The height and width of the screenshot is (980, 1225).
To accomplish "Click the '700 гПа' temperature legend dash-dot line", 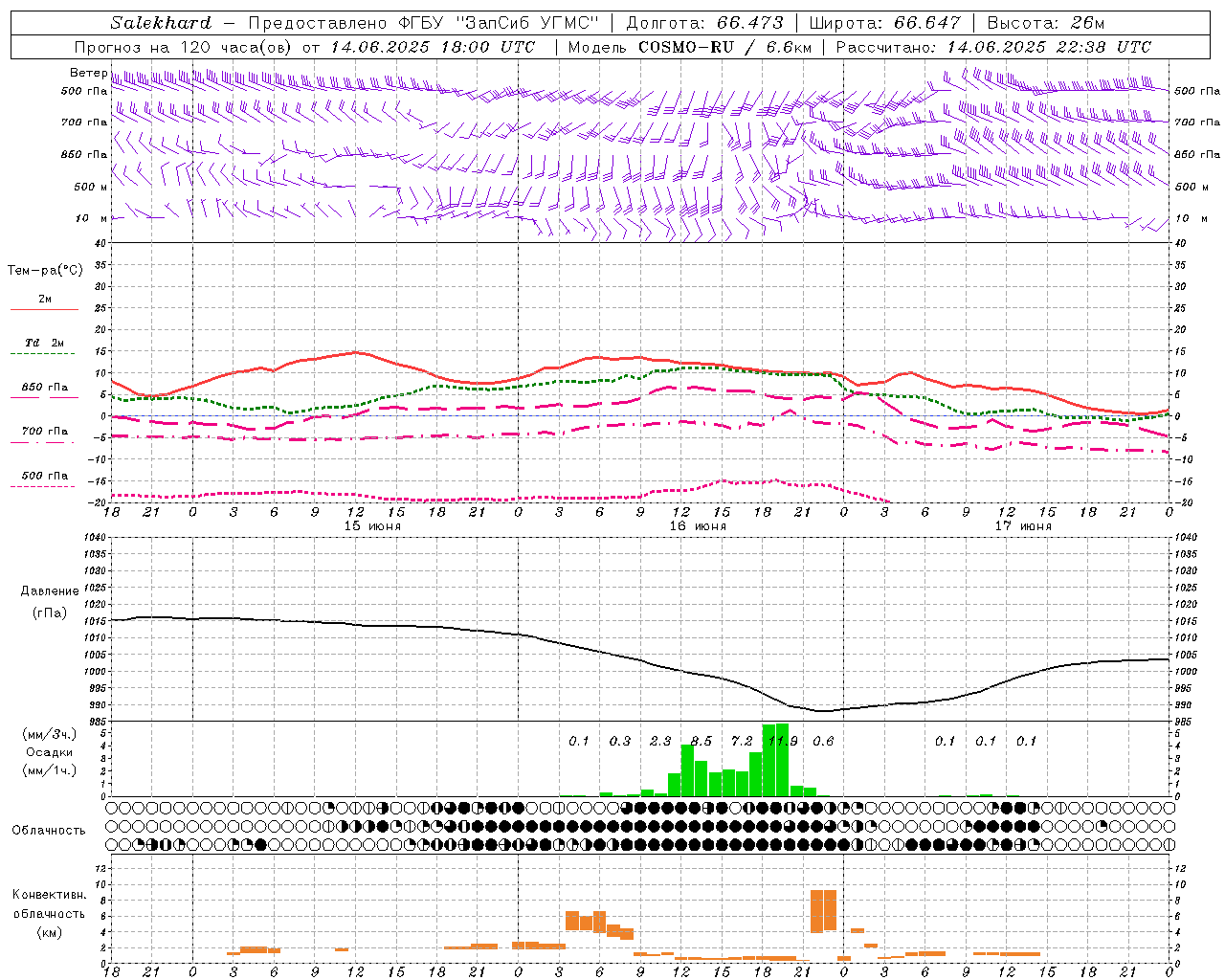I will pos(44,442).
